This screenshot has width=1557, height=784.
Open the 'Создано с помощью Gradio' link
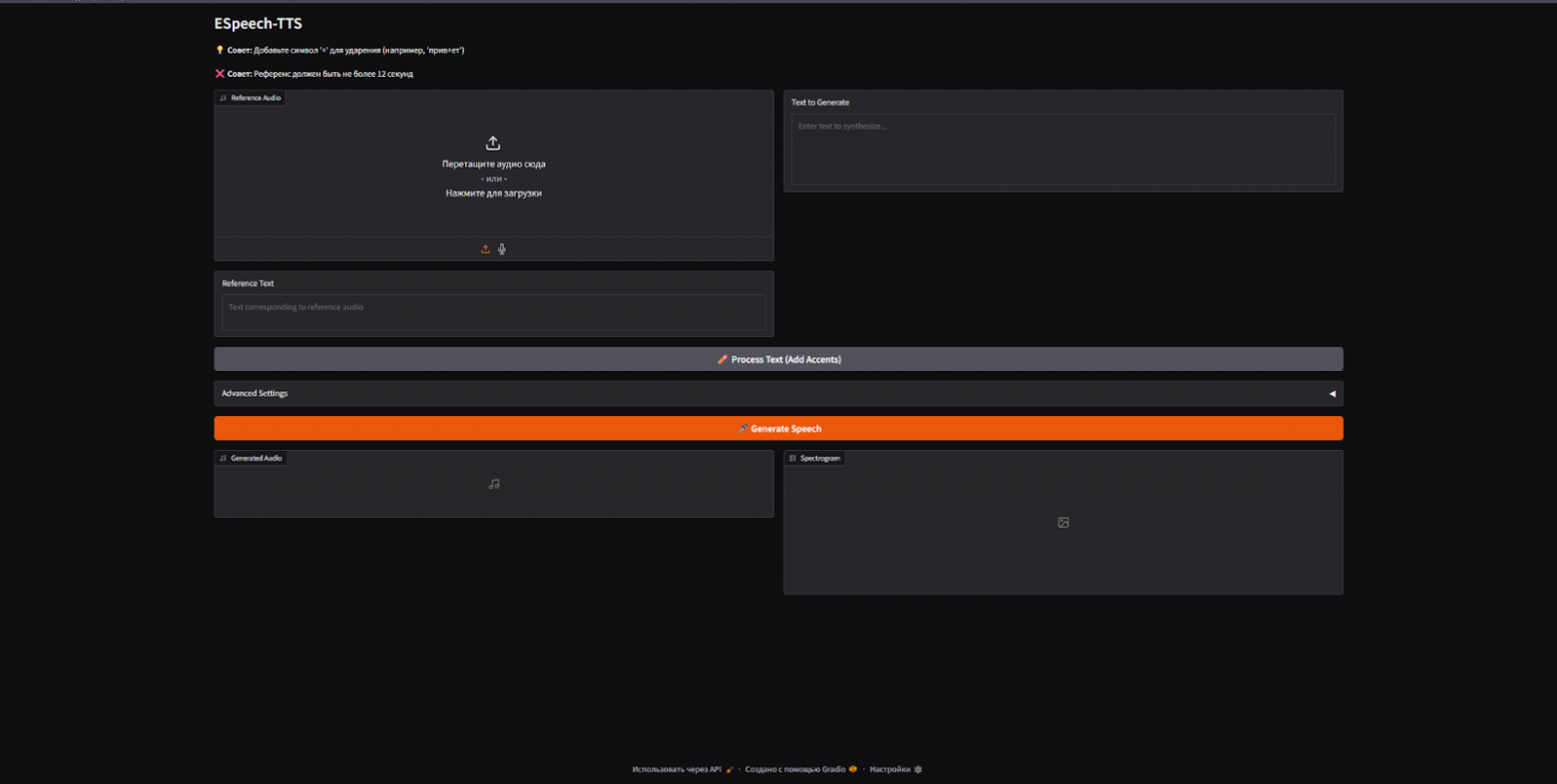coord(800,769)
